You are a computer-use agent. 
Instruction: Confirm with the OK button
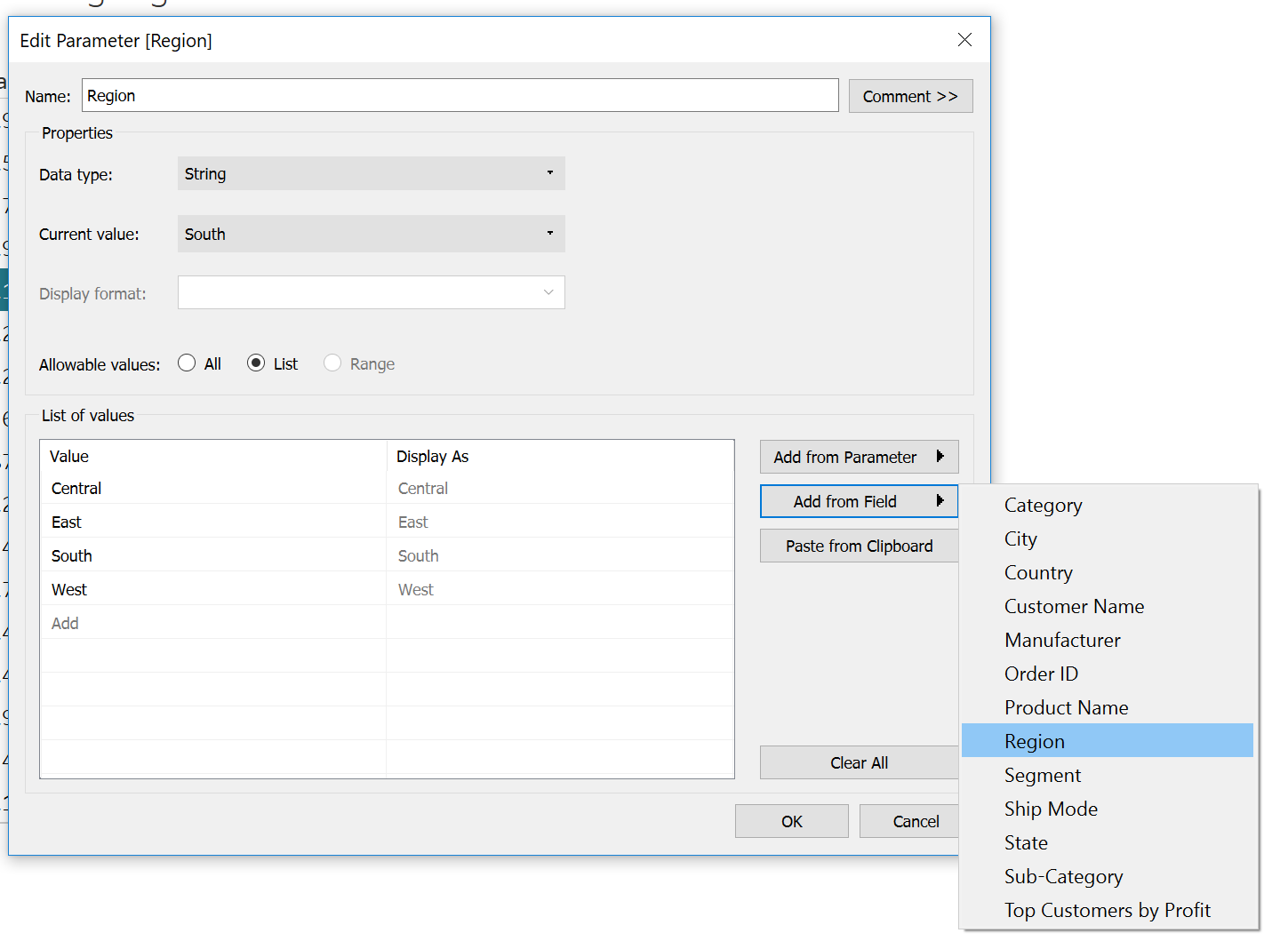pyautogui.click(x=791, y=821)
